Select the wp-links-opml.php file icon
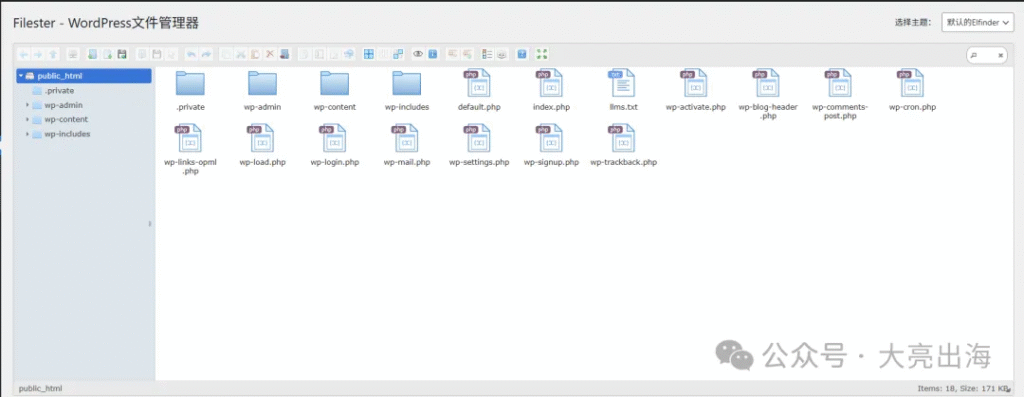This screenshot has width=1024, height=397. point(190,138)
